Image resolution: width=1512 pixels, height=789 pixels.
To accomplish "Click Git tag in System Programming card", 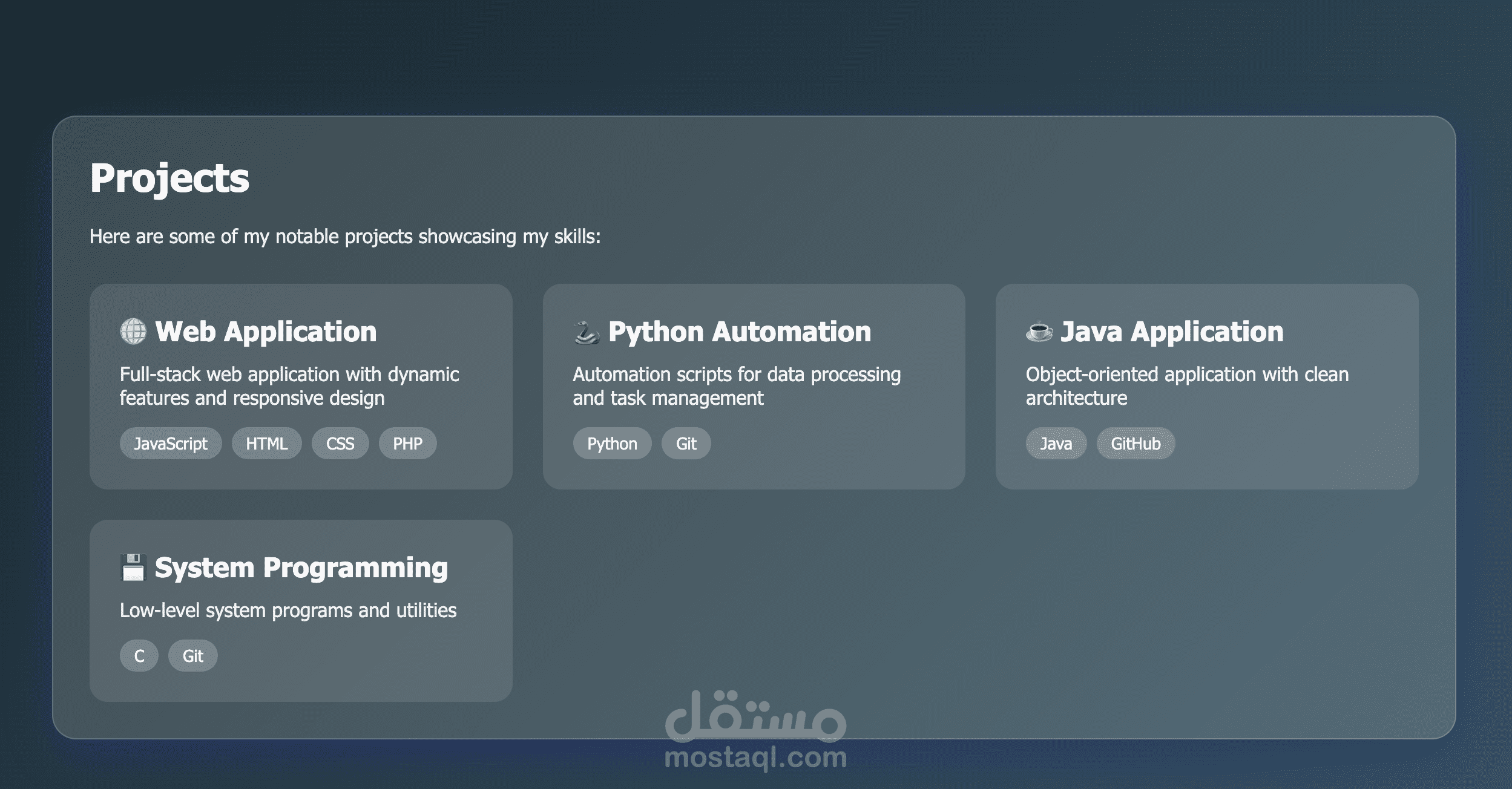I will coord(192,656).
